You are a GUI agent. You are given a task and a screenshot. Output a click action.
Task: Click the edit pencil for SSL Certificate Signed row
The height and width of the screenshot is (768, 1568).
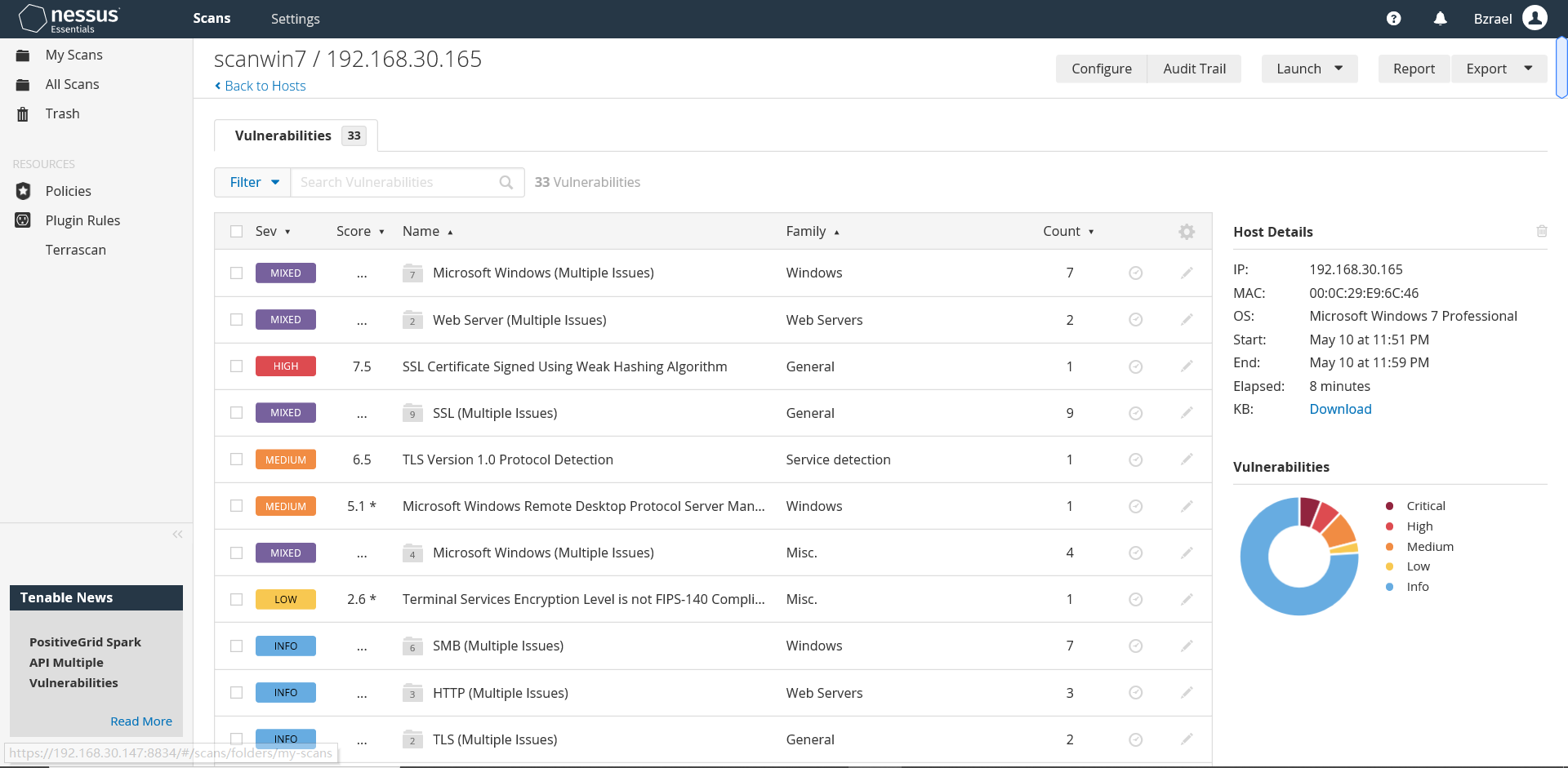pos(1187,366)
